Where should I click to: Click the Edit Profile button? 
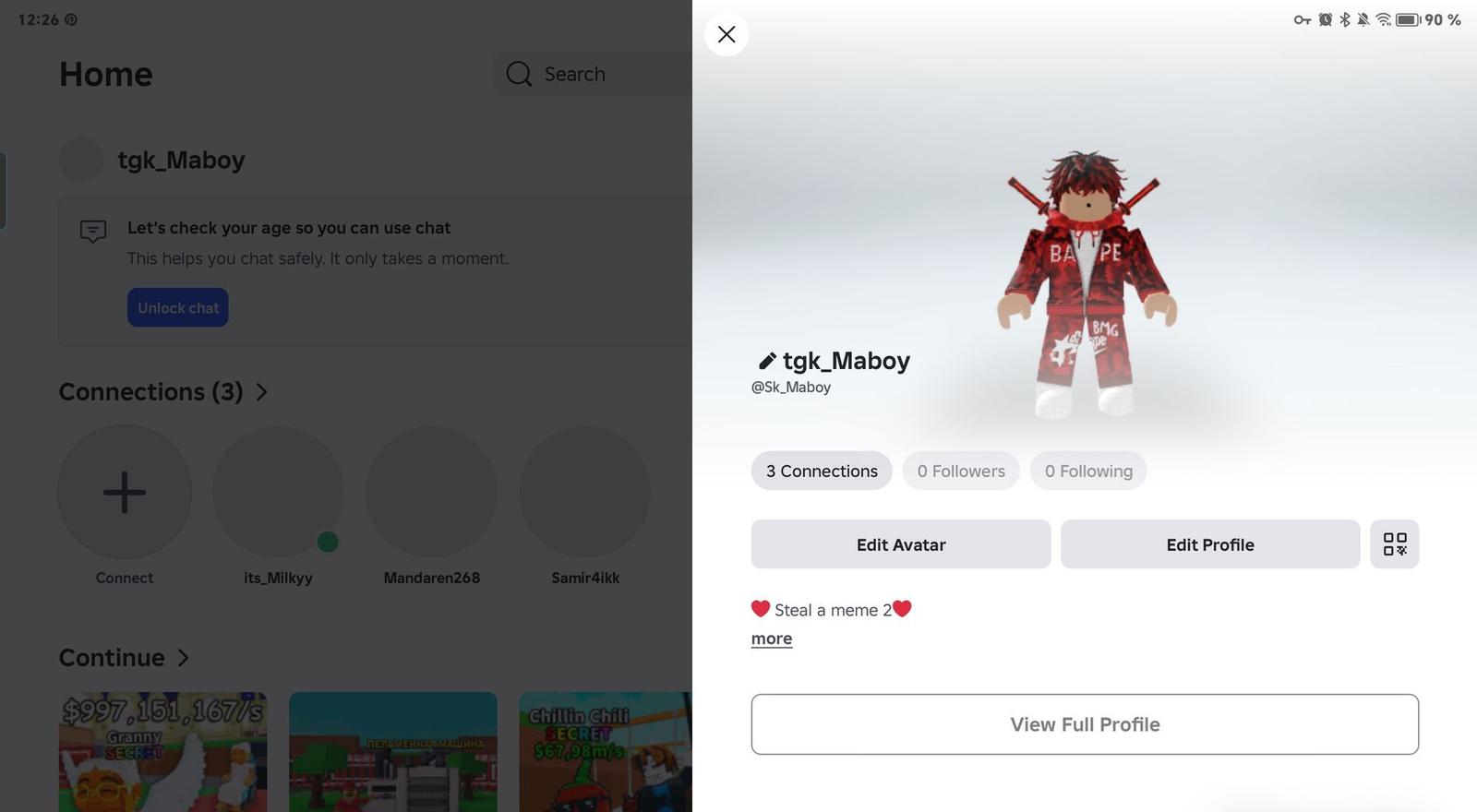point(1210,544)
